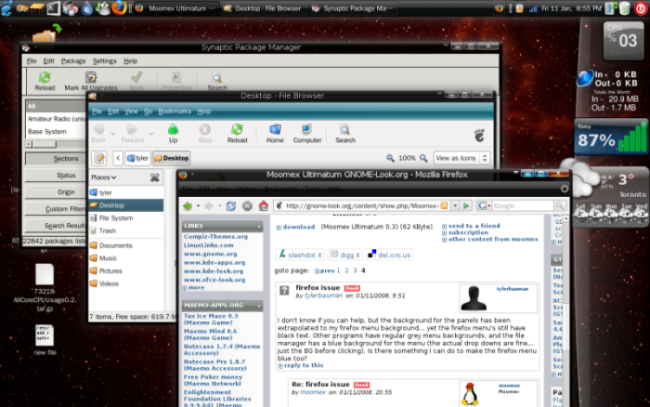Viewport: 650px width, 407px height.
Task: Toggle the Sections filter button in Synaptic
Action: 56,158
